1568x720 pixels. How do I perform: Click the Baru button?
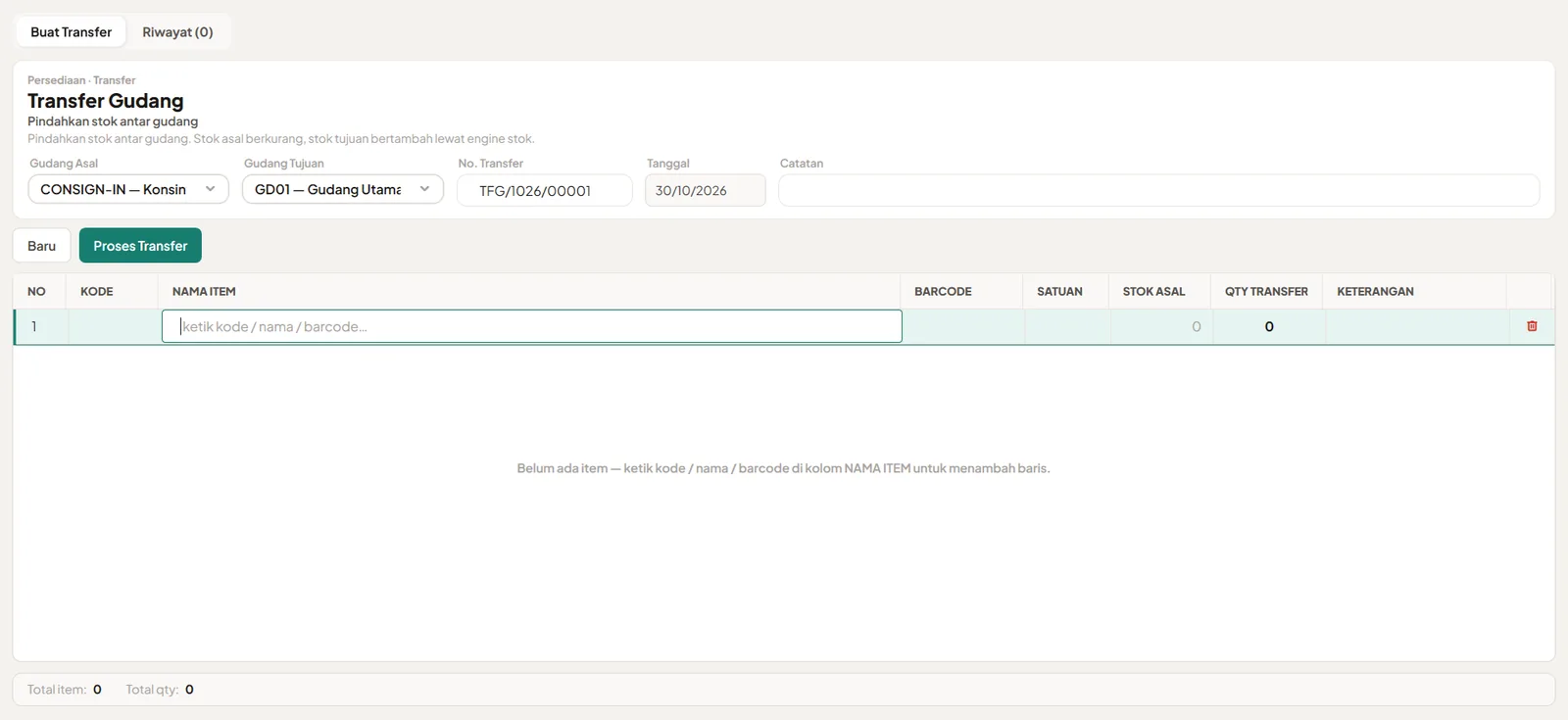[41, 246]
